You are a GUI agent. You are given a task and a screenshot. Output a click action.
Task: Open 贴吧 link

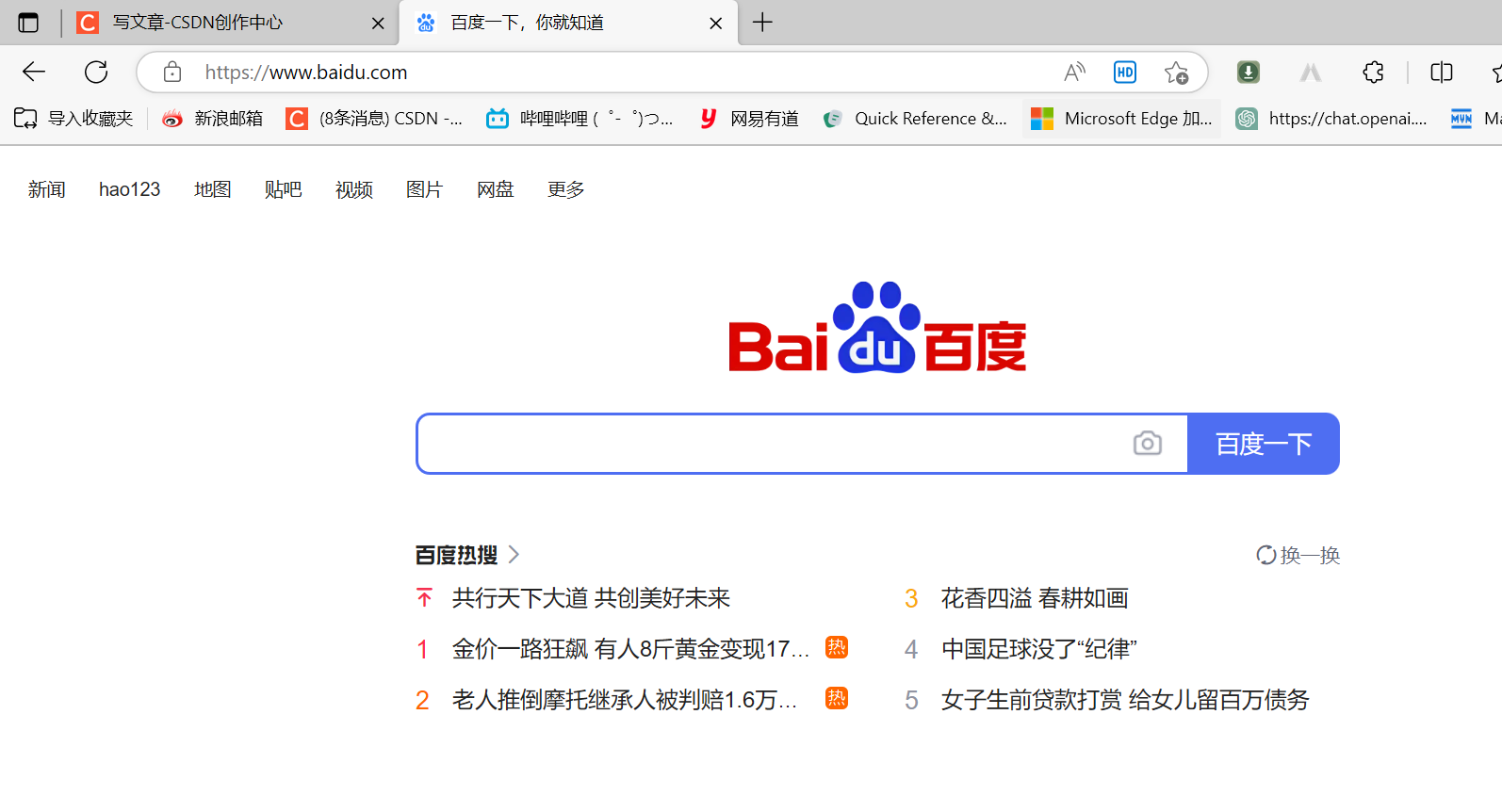click(284, 189)
